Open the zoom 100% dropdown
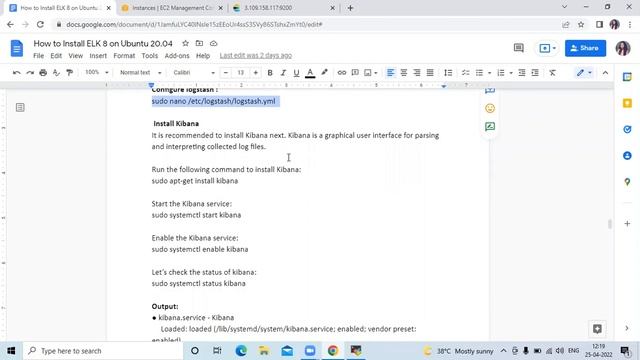 coord(96,73)
